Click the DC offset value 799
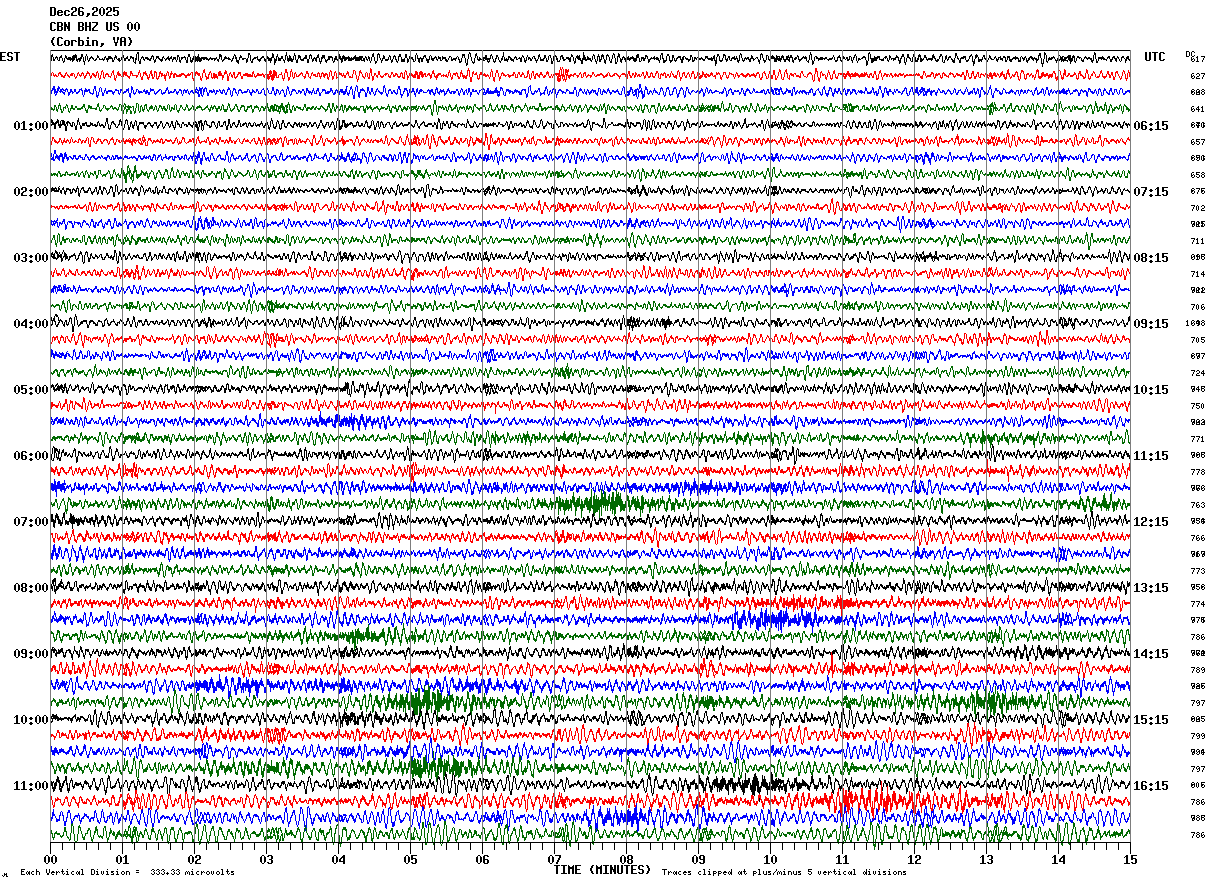 (1197, 736)
